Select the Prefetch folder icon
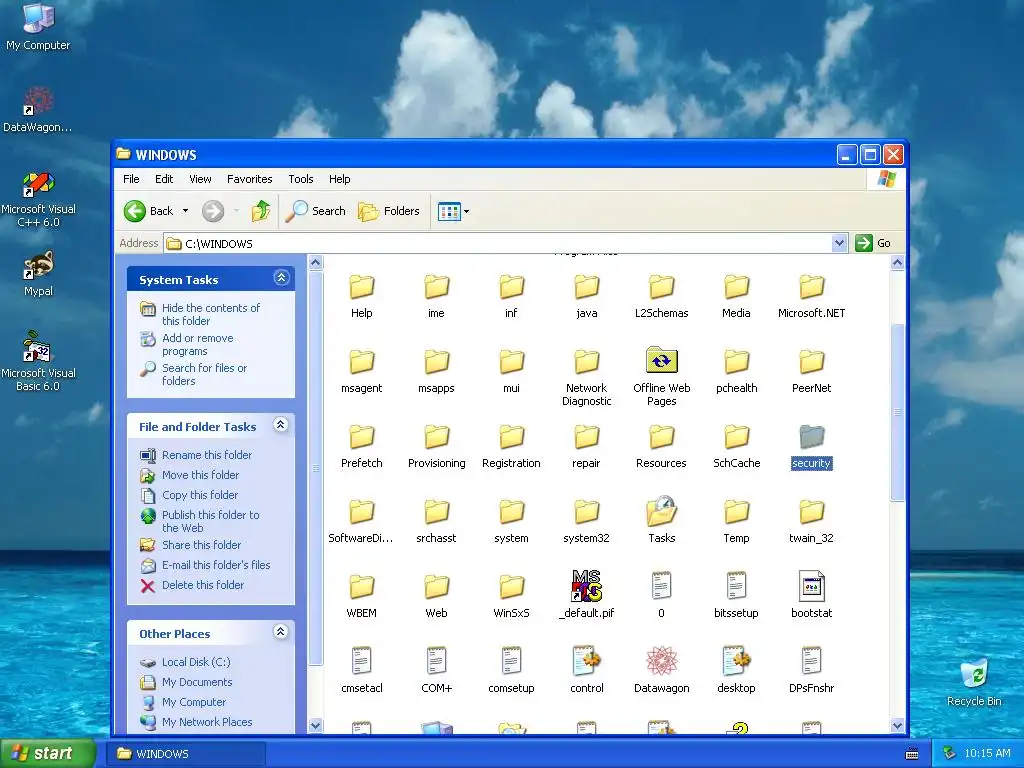The height and width of the screenshot is (768, 1024). [x=361, y=436]
